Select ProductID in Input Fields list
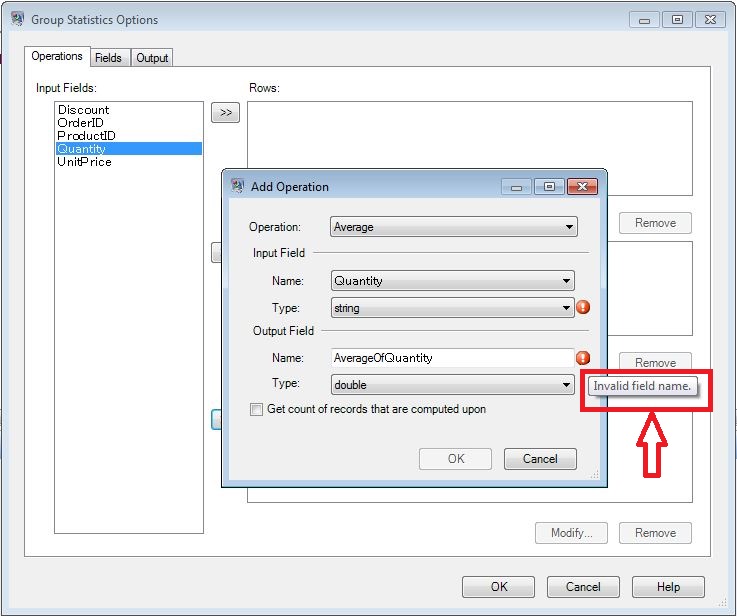Screen dimensions: 737x616 pyautogui.click(x=129, y=136)
